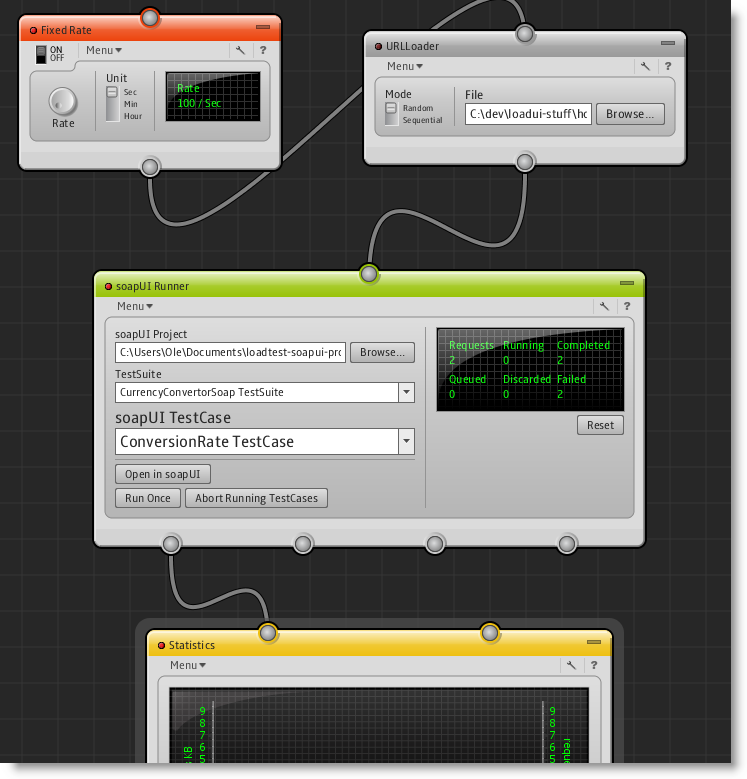747x779 pixels.
Task: Select the Sec unit label
Action: click(130, 92)
